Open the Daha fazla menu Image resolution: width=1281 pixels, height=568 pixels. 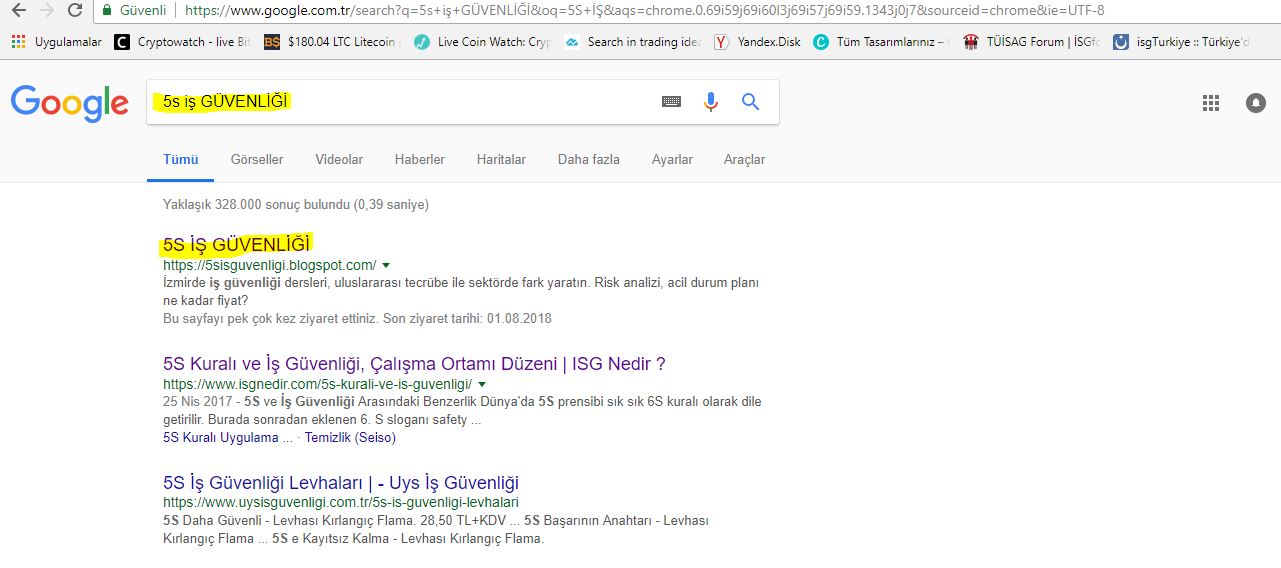(x=589, y=160)
